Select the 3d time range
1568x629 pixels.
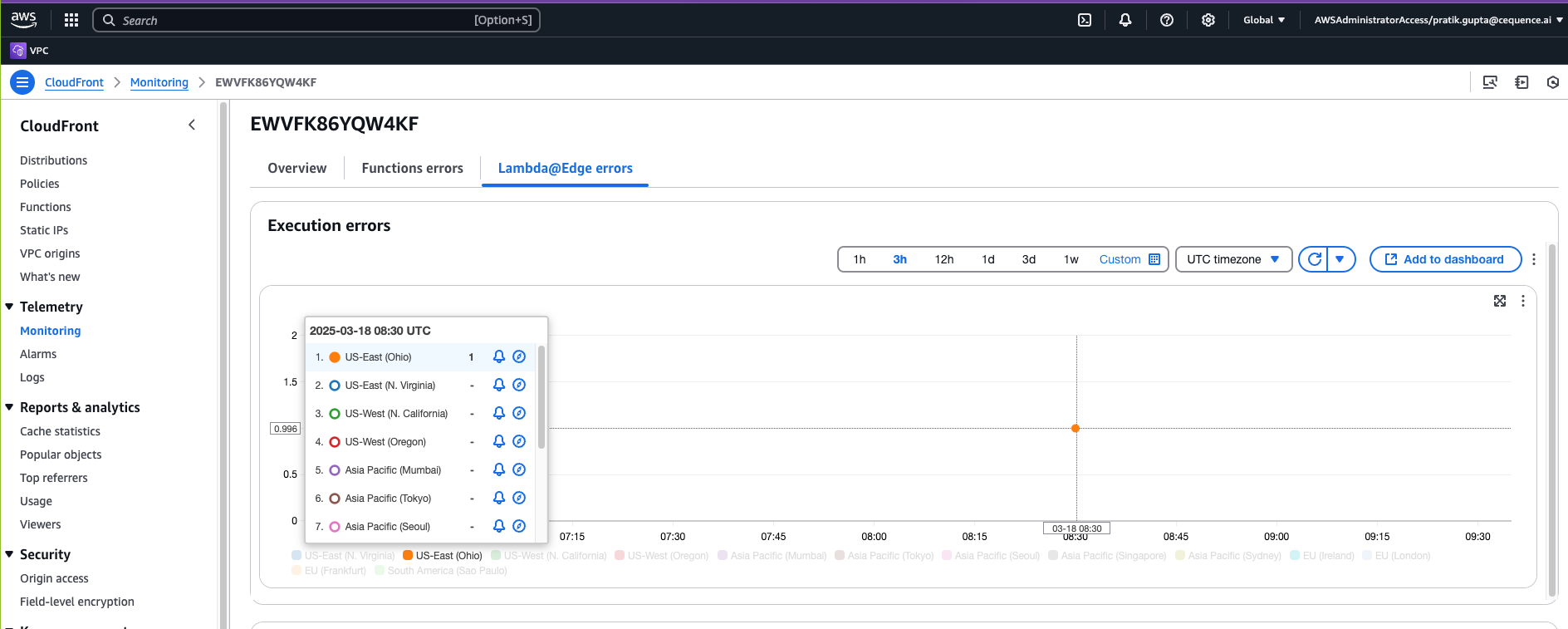[1029, 259]
